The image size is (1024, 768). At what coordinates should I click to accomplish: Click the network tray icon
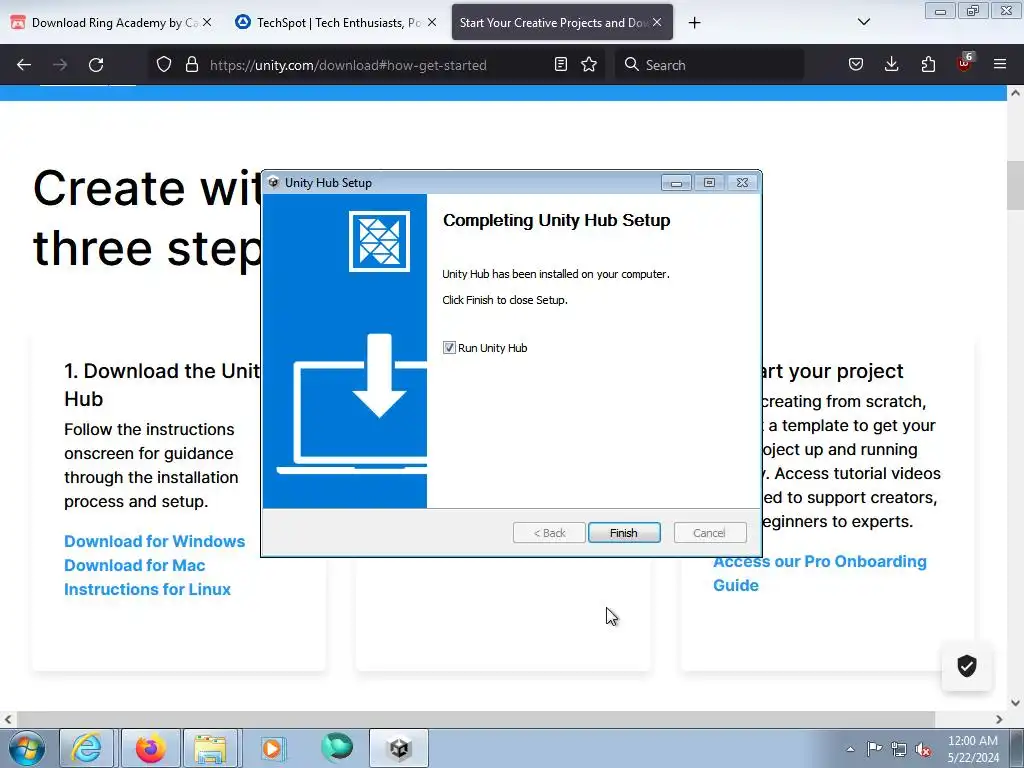coord(899,749)
